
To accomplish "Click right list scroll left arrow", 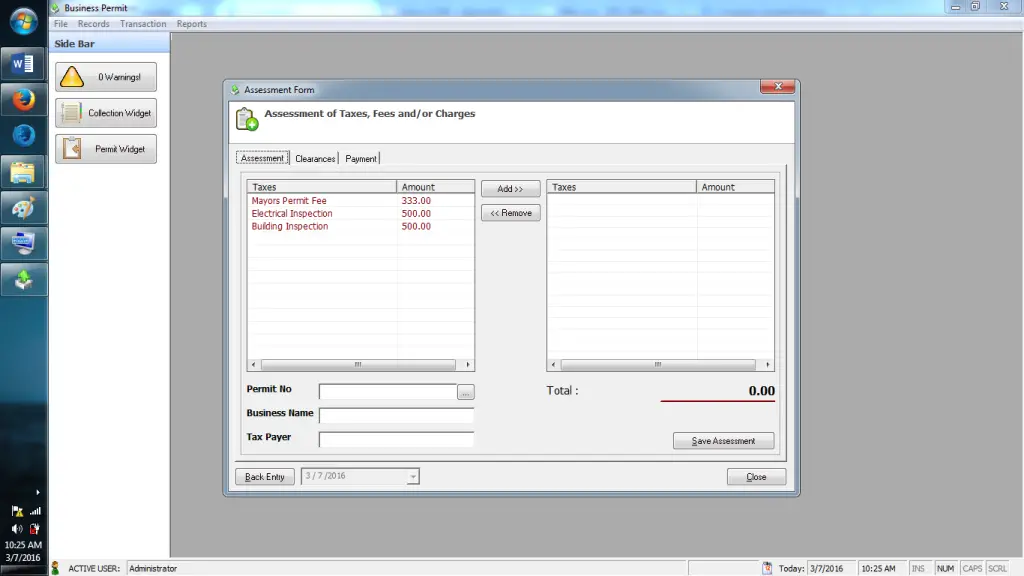I will click(x=554, y=364).
